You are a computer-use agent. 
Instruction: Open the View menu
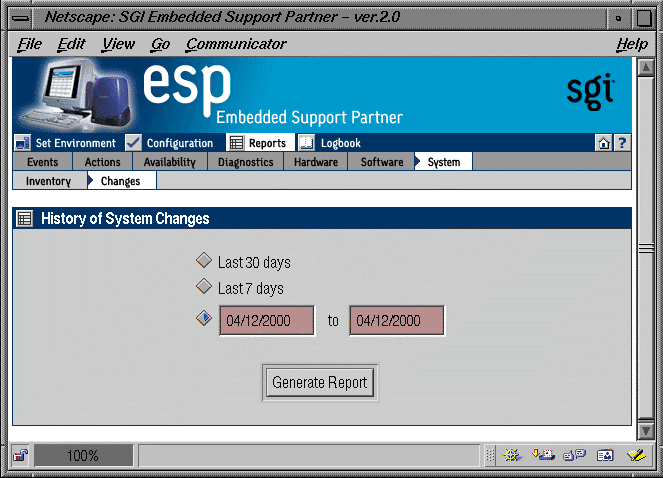[118, 44]
